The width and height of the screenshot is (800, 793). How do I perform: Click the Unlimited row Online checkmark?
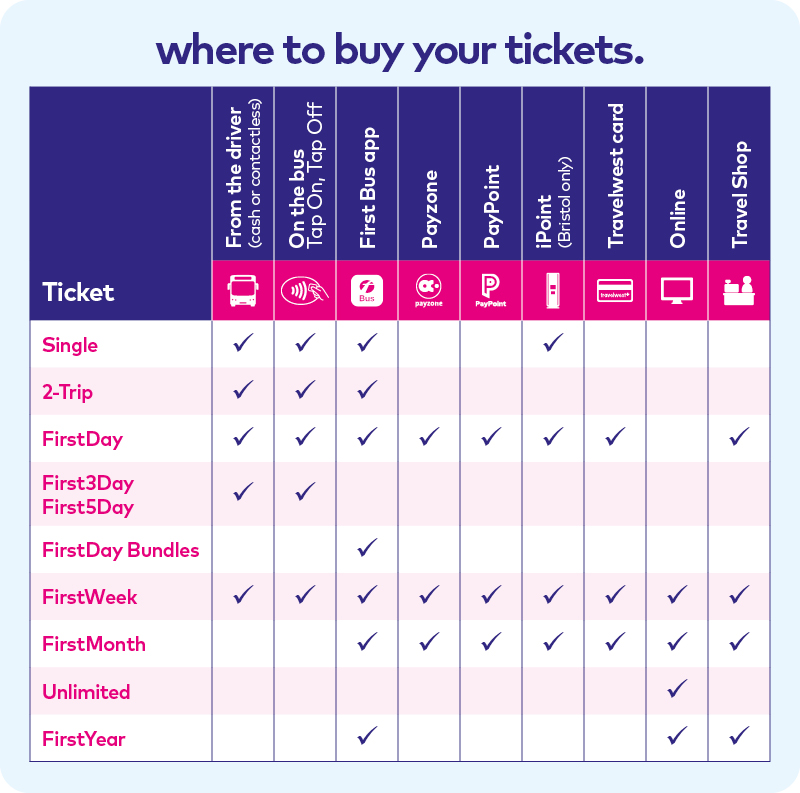tap(677, 690)
